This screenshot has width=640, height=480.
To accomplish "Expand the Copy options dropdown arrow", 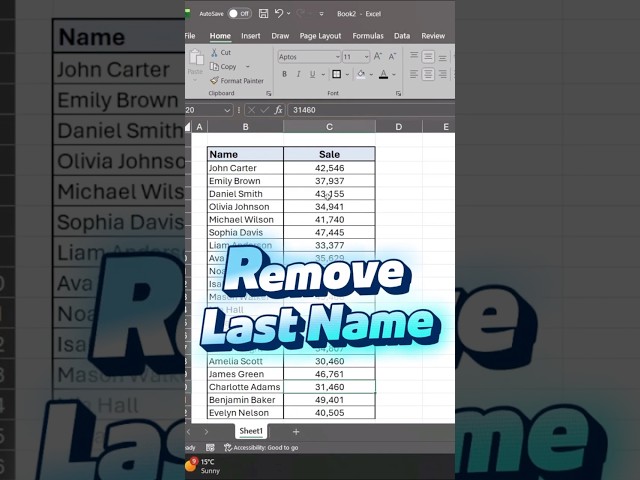I will click(x=247, y=66).
